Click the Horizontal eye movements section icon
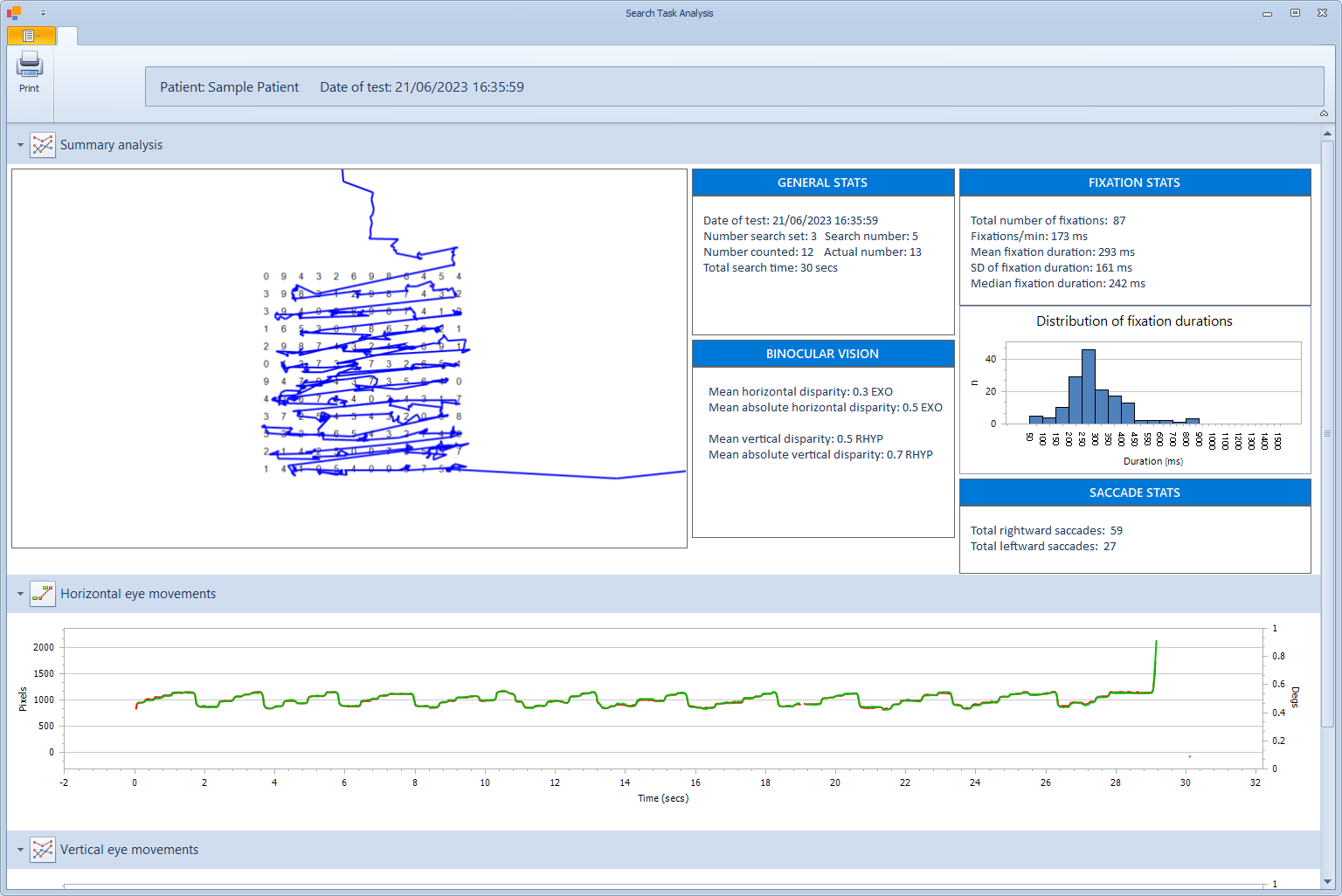This screenshot has height=896, width=1342. point(42,594)
